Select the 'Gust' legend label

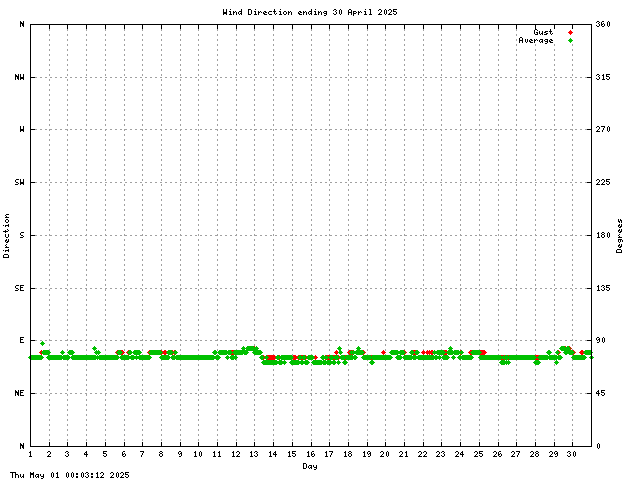tap(543, 32)
